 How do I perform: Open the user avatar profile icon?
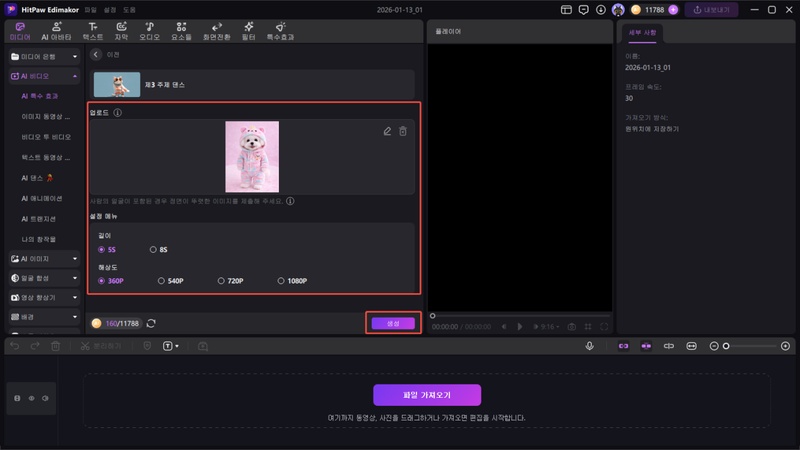(618, 10)
